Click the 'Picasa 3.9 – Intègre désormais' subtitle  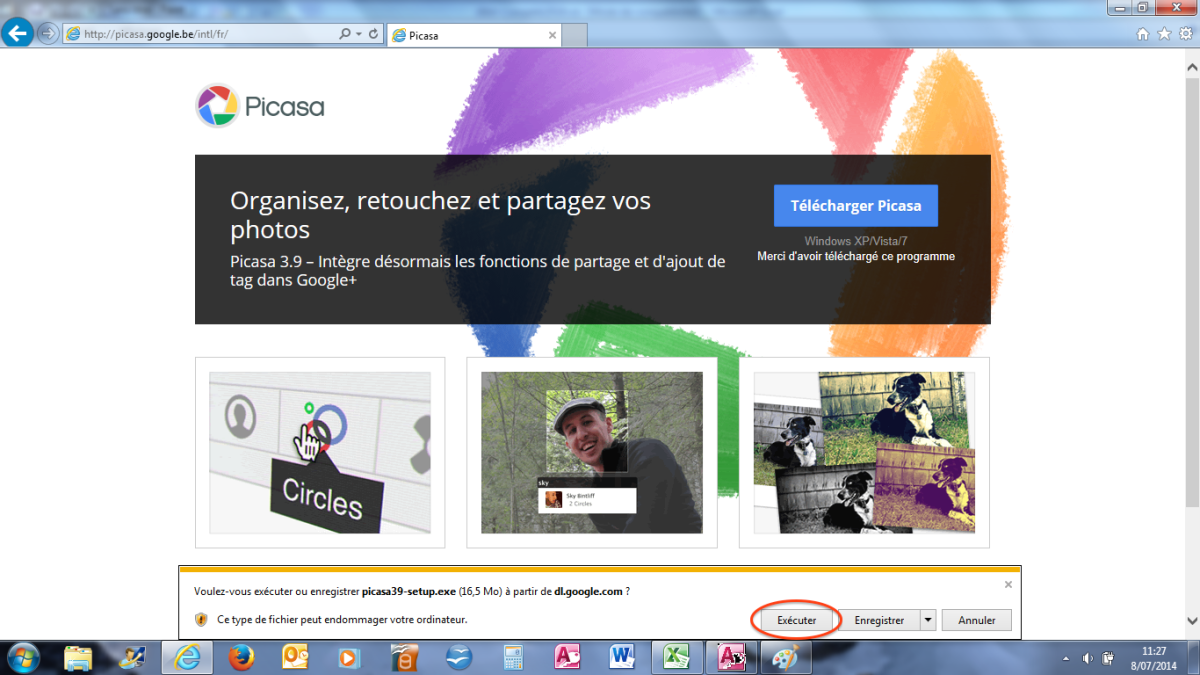point(478,271)
